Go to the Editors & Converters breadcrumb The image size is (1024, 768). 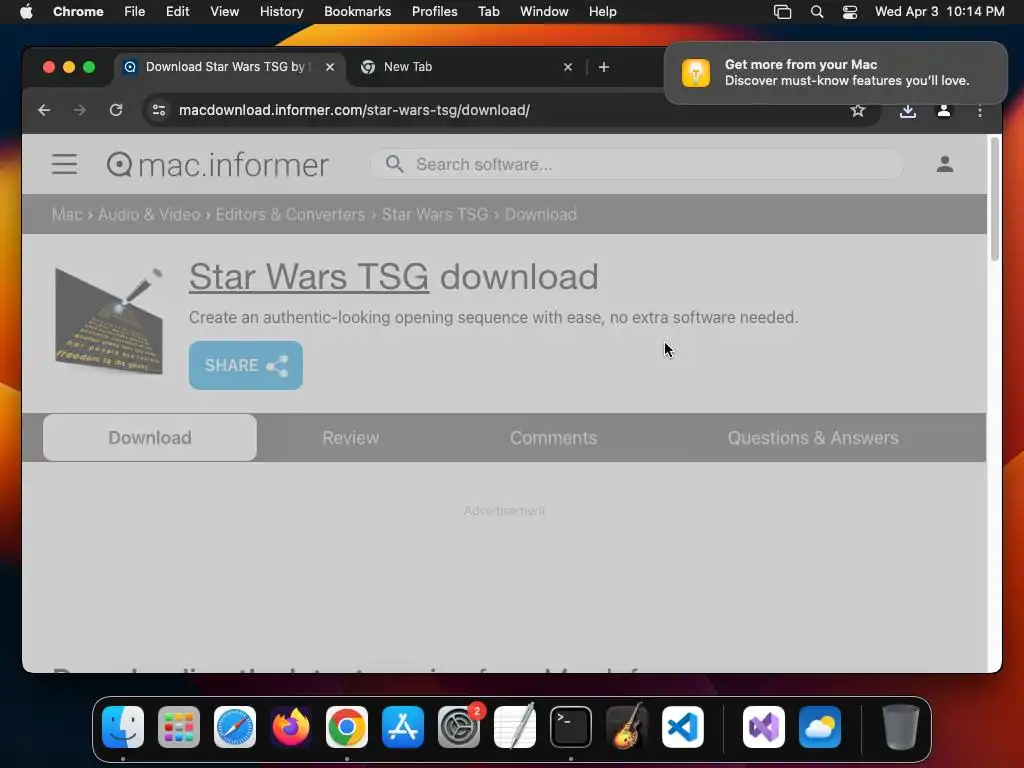pos(291,214)
